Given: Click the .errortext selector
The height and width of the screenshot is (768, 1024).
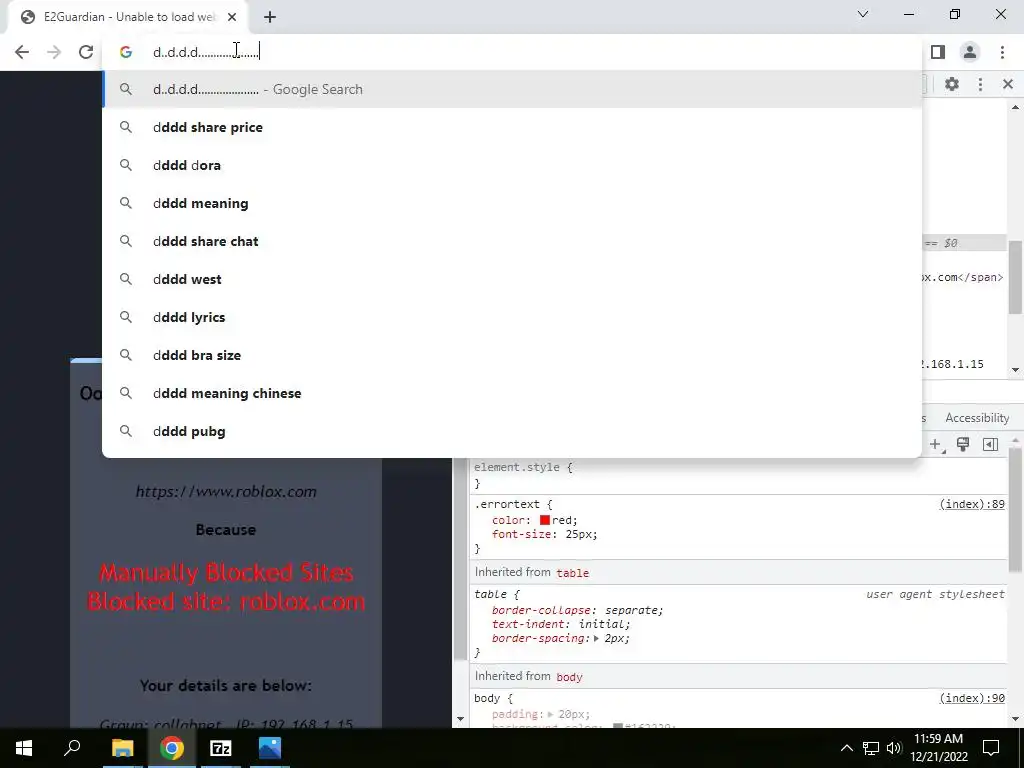Looking at the screenshot, I should 507,504.
